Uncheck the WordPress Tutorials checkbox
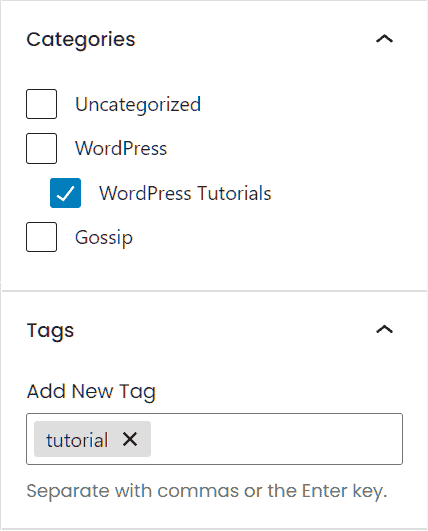The image size is (428, 531). [65, 193]
